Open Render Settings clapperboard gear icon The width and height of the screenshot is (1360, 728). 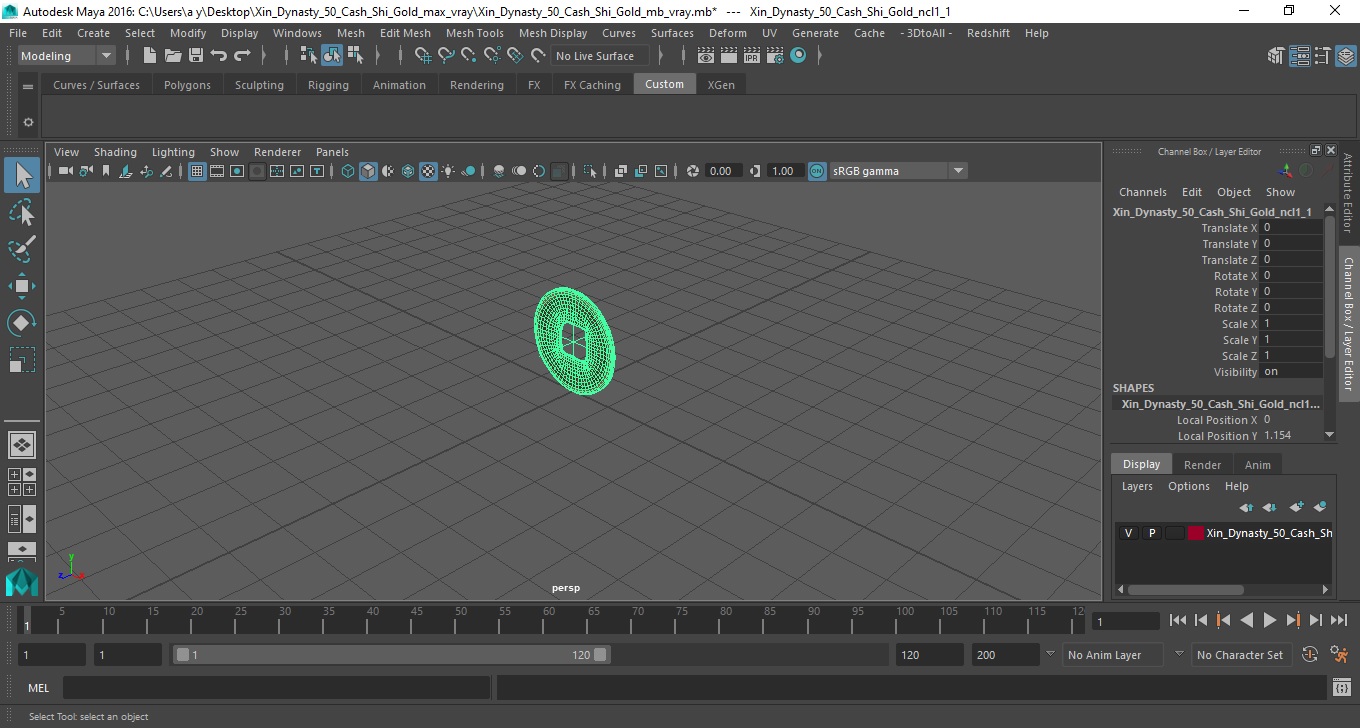point(775,56)
